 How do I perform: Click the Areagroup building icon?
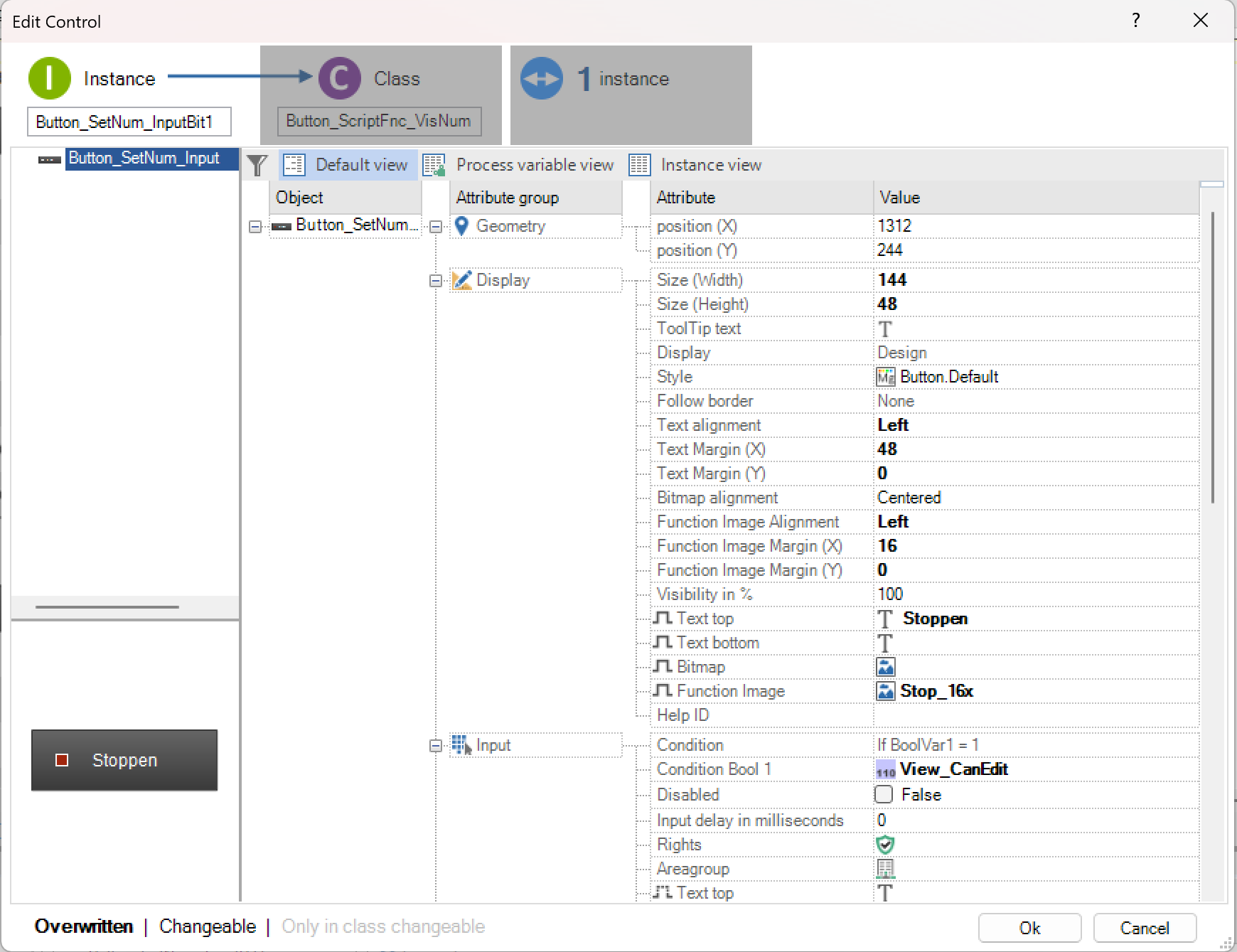click(885, 869)
